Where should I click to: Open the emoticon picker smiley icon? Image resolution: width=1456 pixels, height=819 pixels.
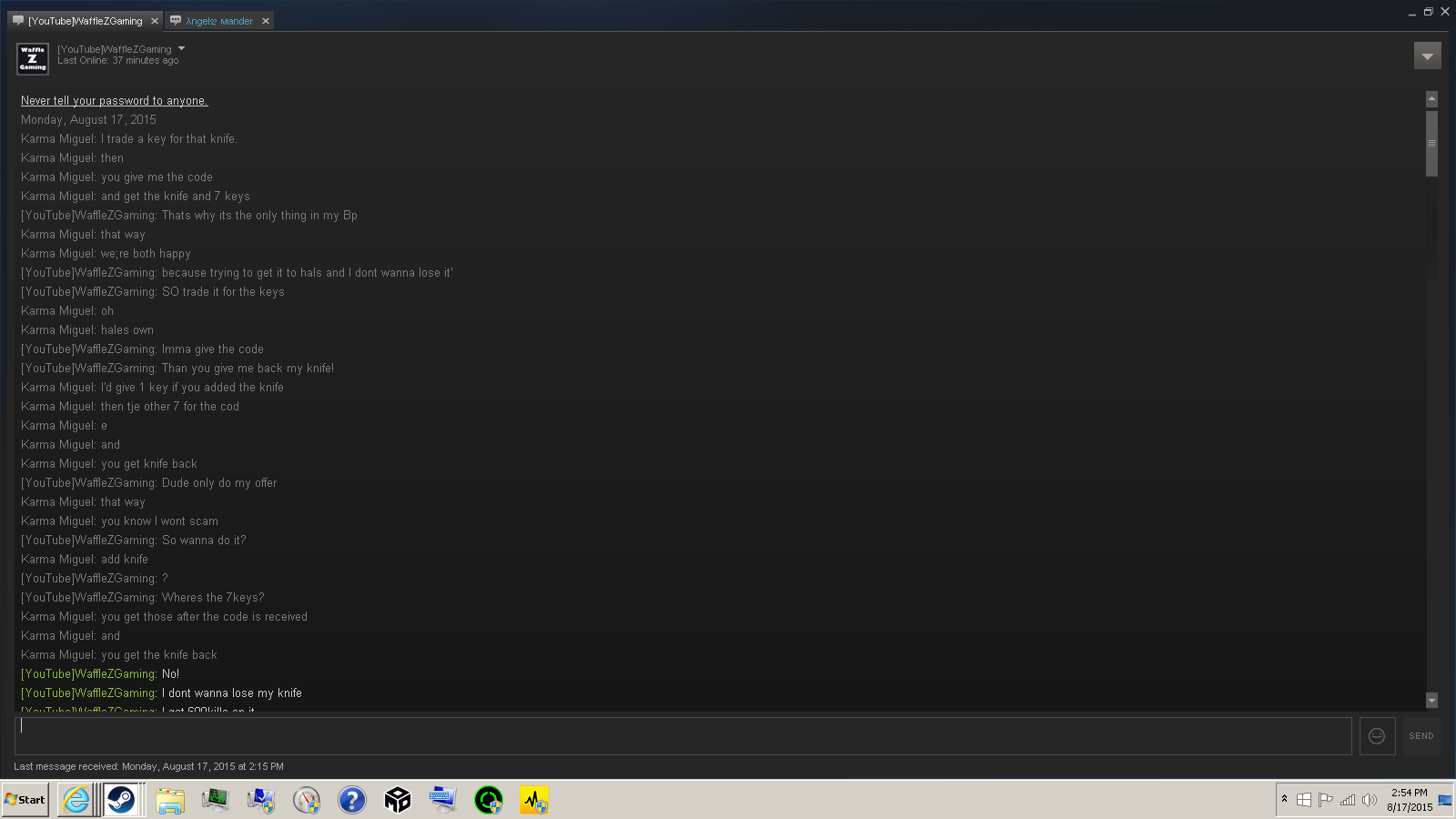pyautogui.click(x=1377, y=736)
